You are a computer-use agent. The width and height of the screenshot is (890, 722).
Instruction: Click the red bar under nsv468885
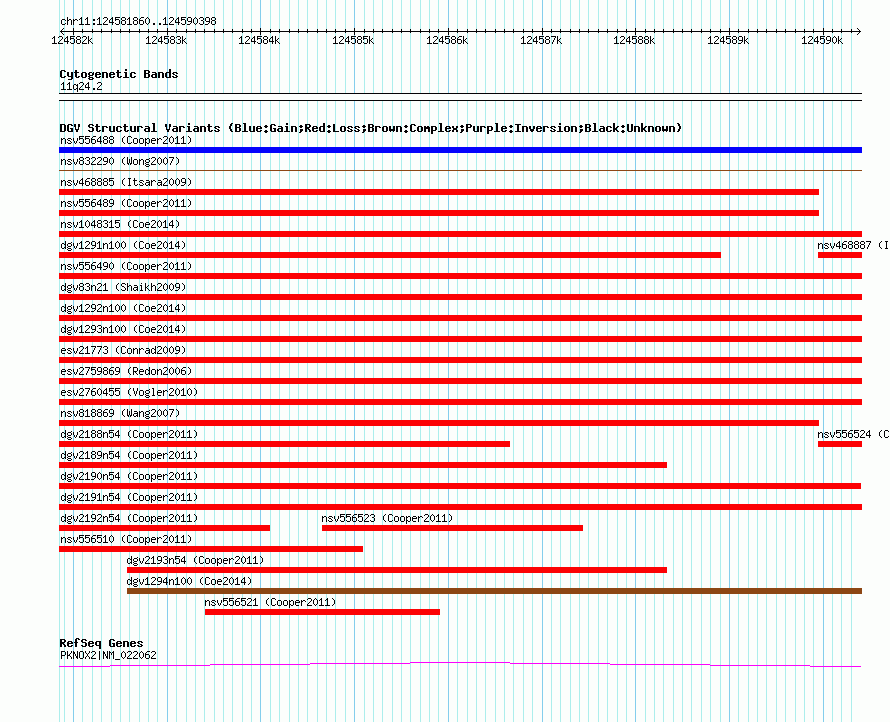pos(439,192)
